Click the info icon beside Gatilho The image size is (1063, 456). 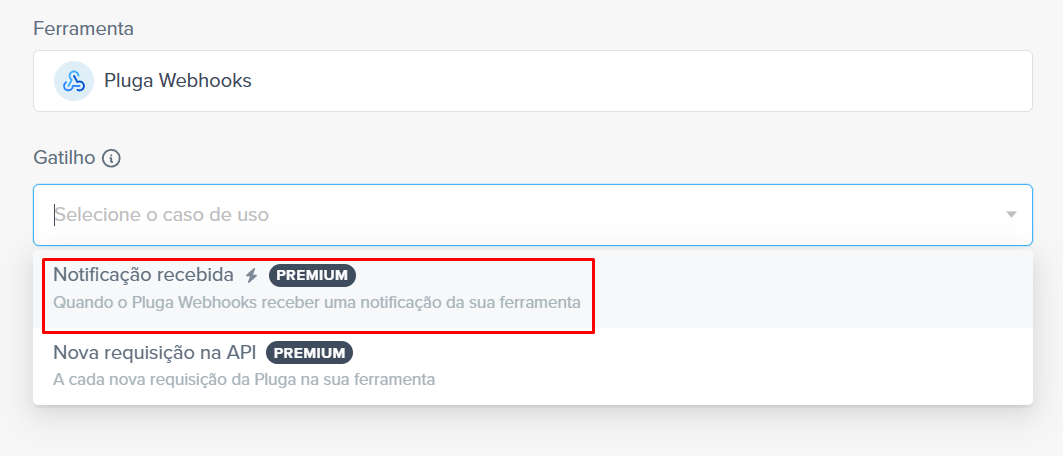(x=111, y=159)
